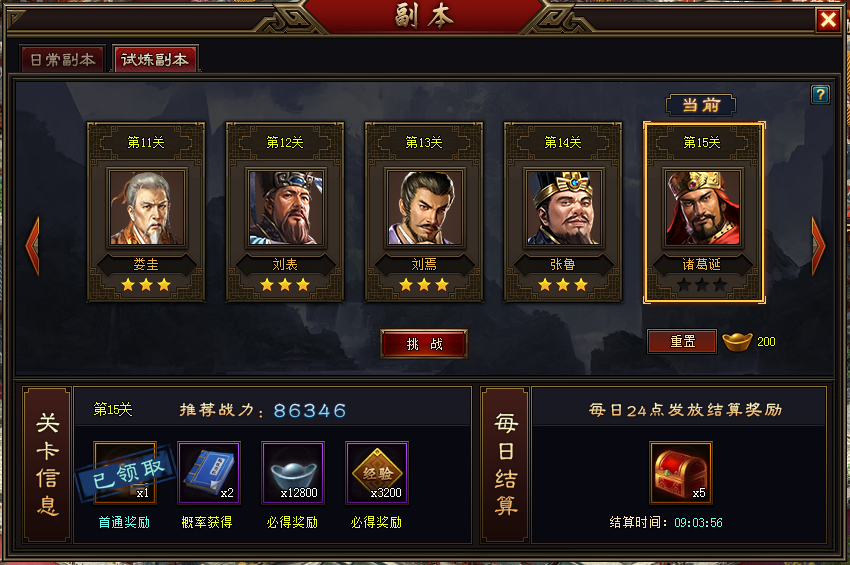This screenshot has height=565, width=850.
Task: Click the experience x3200 reward icon
Action: tap(377, 473)
